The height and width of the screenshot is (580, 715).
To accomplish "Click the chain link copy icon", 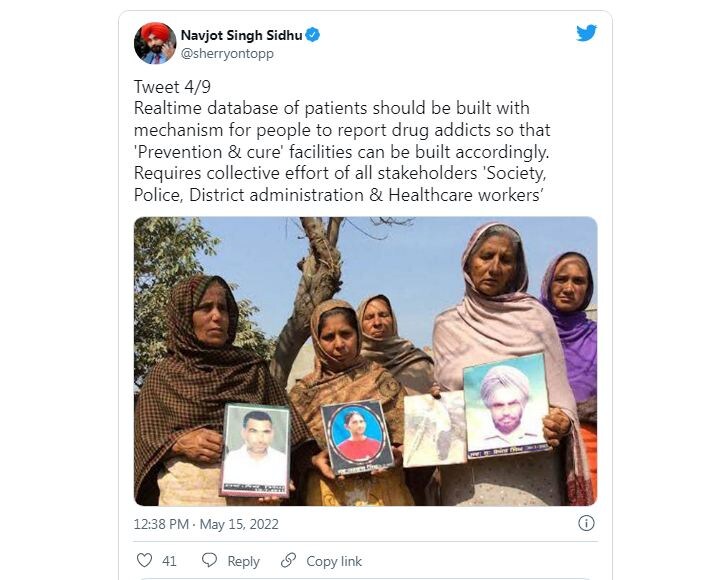I will point(288,560).
